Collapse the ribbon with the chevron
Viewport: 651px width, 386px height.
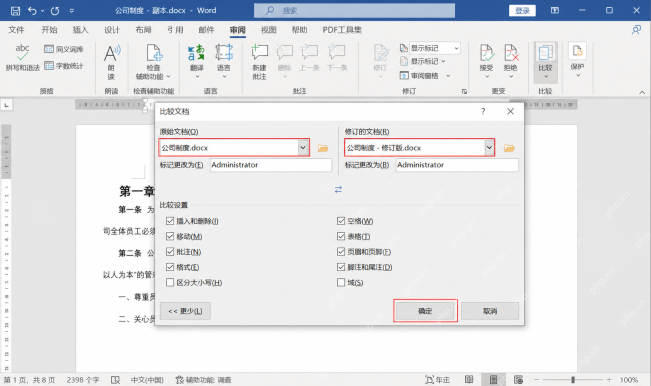(642, 92)
